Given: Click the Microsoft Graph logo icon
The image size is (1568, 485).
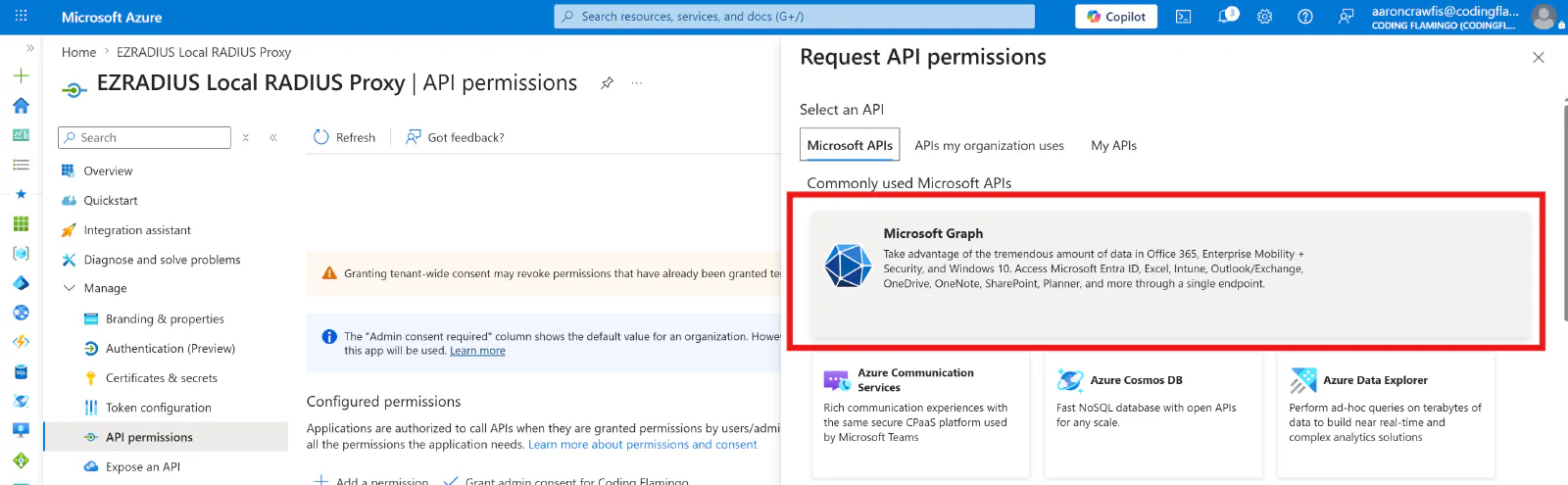Looking at the screenshot, I should coord(848,266).
